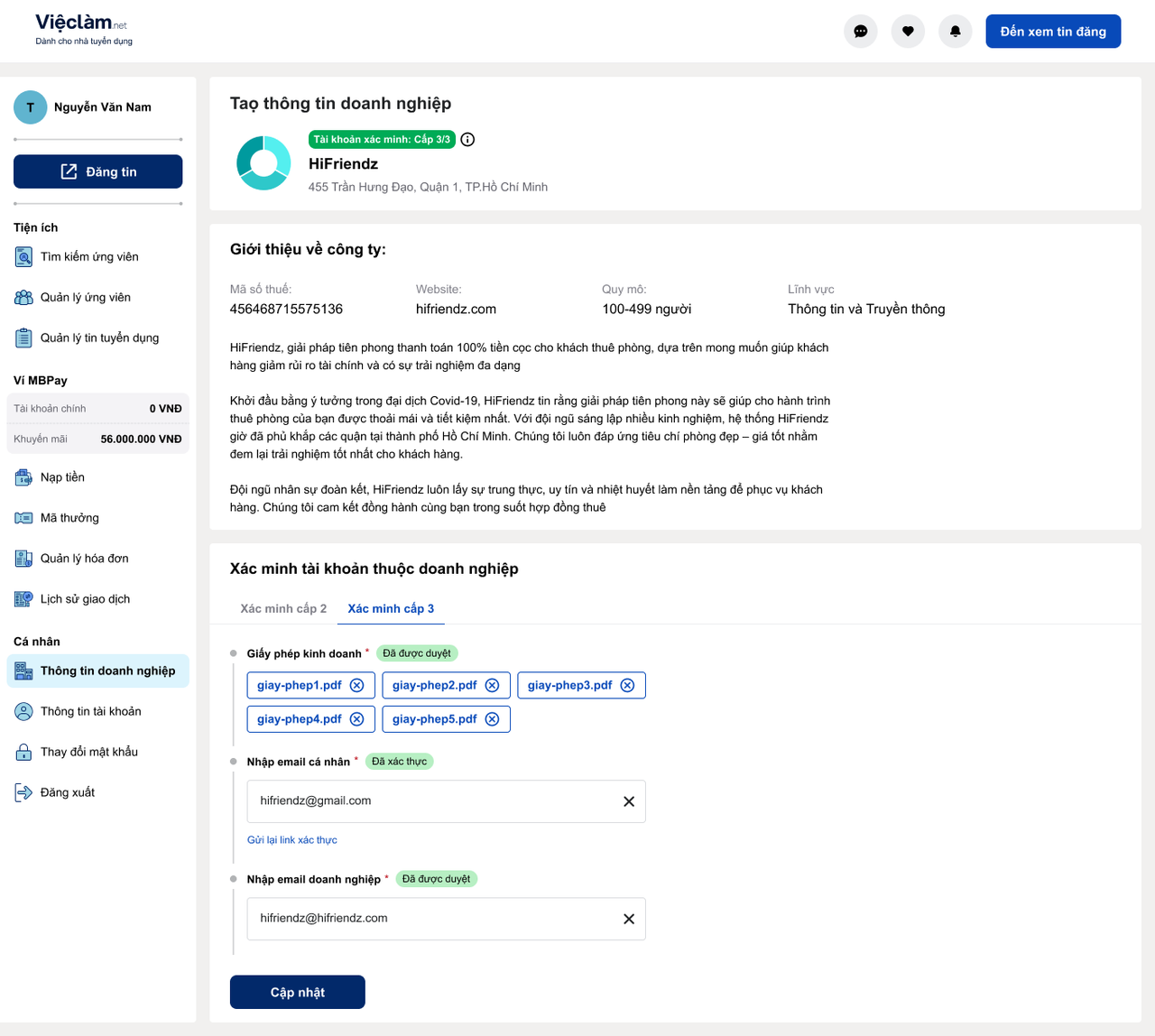Viewport: 1155px width, 1036px height.
Task: Open the notifications bell icon
Action: point(955,32)
